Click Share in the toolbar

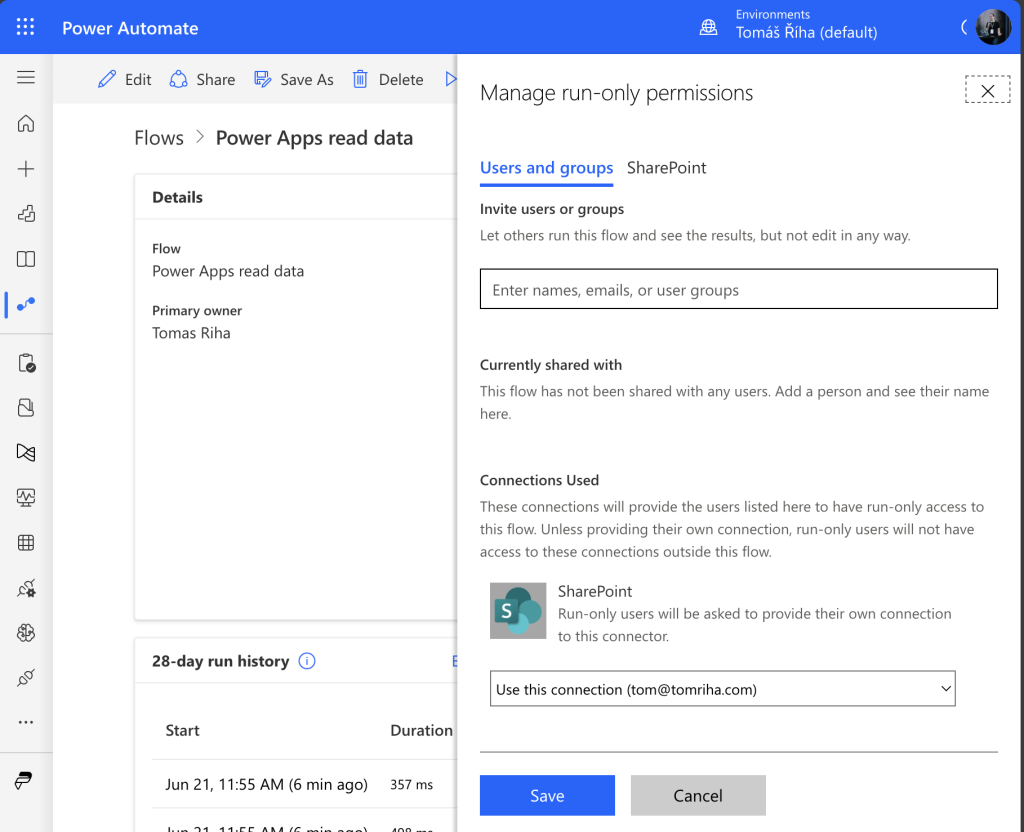pyautogui.click(x=202, y=80)
